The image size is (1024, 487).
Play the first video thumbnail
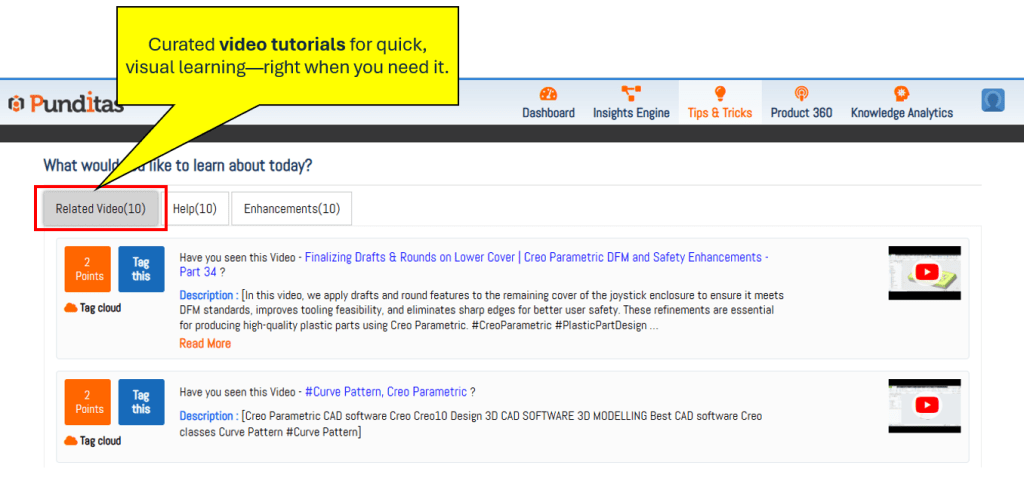(925, 272)
